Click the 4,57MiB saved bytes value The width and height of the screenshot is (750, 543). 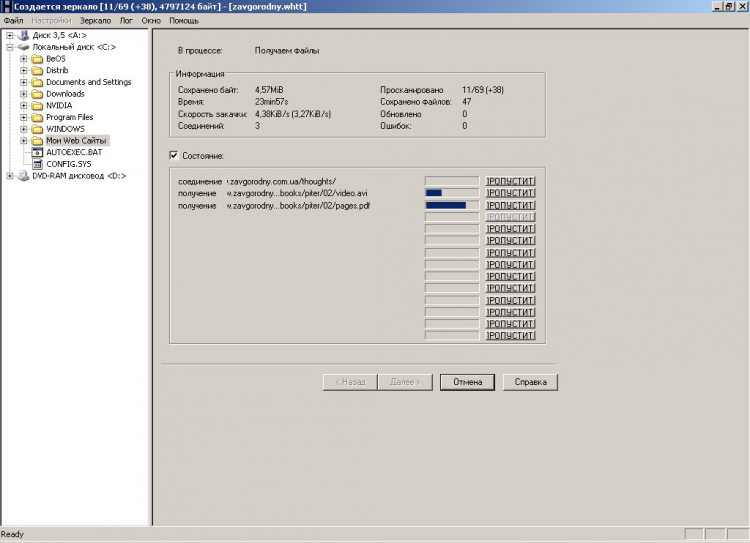point(269,90)
